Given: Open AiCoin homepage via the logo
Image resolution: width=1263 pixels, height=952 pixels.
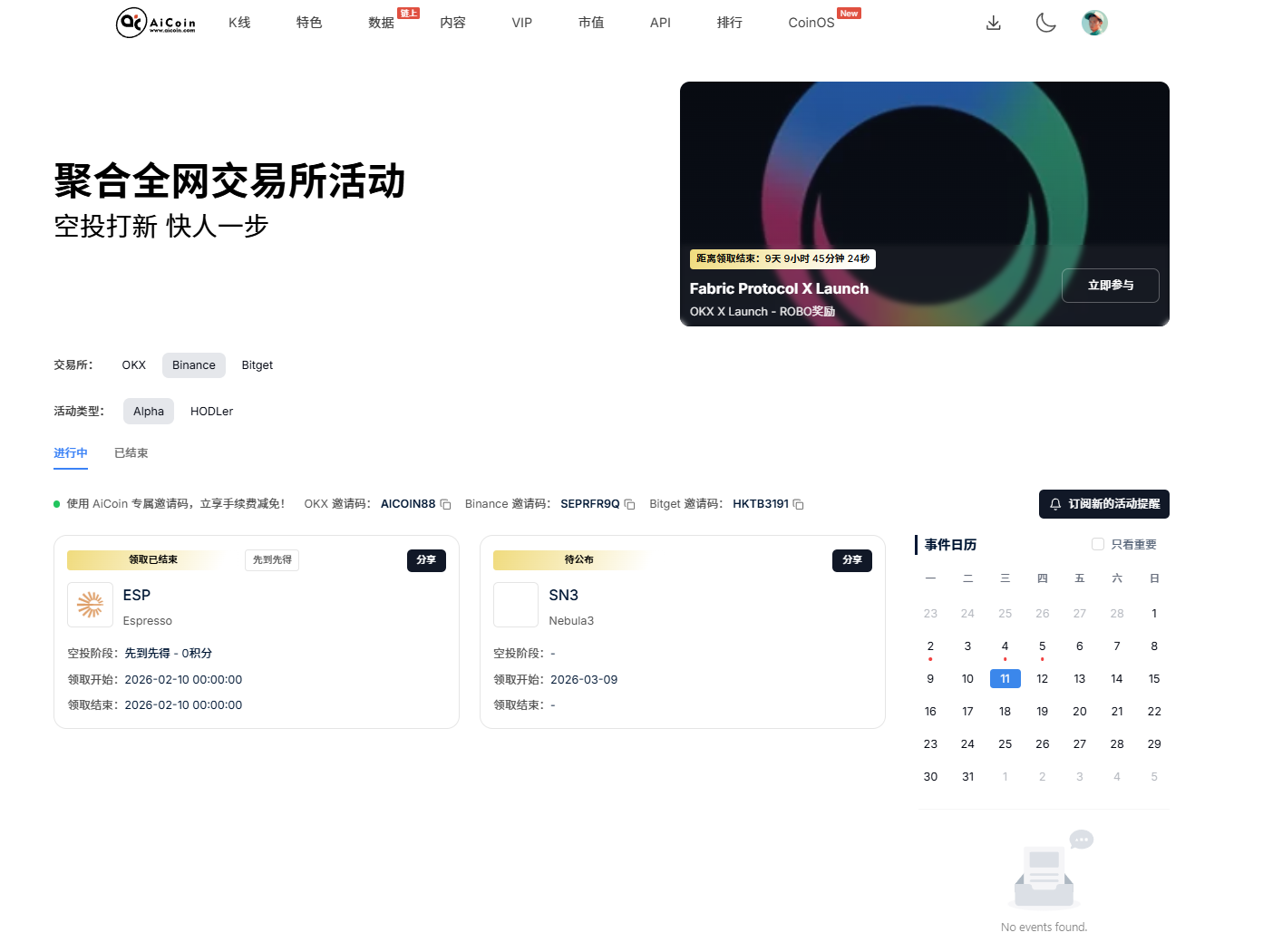Looking at the screenshot, I should click(x=154, y=23).
